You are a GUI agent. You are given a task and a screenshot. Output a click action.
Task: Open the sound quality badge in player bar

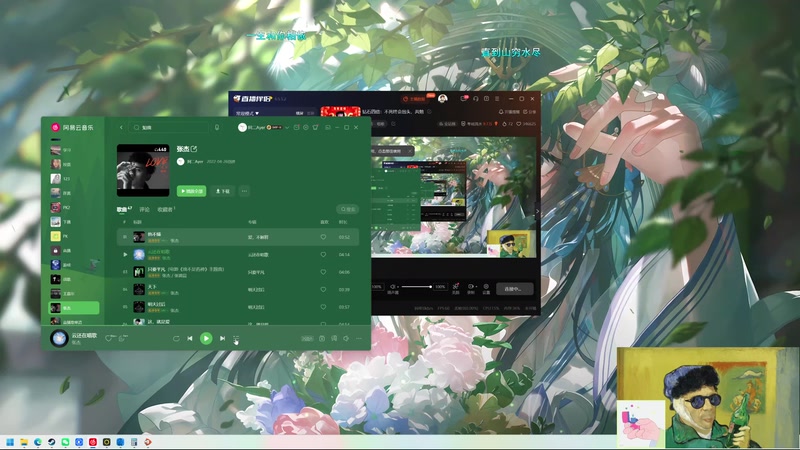[x=307, y=338]
